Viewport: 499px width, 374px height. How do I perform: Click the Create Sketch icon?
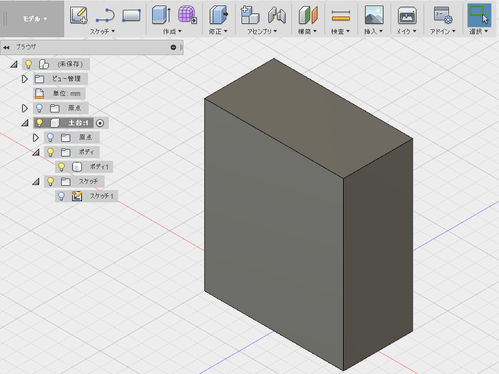click(79, 15)
